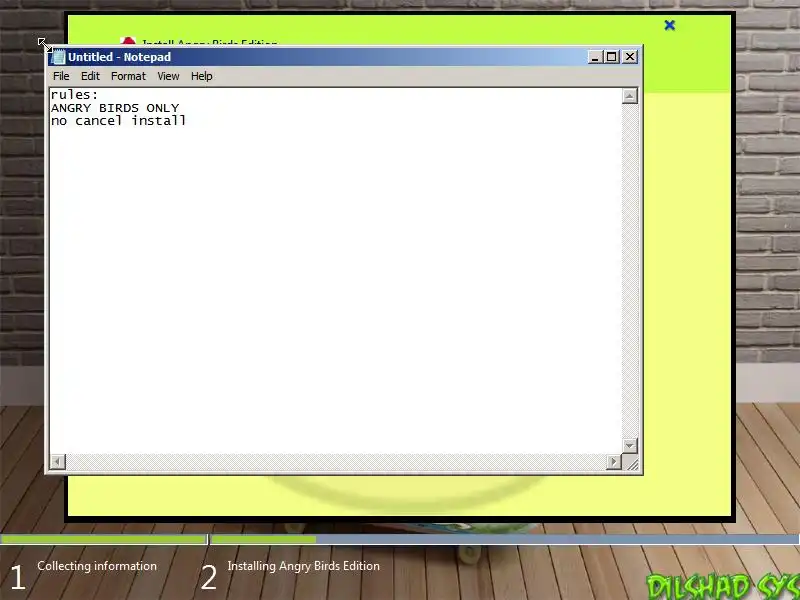Click the 'Untitled - Notepad' title text
The image size is (800, 600).
[119, 57]
